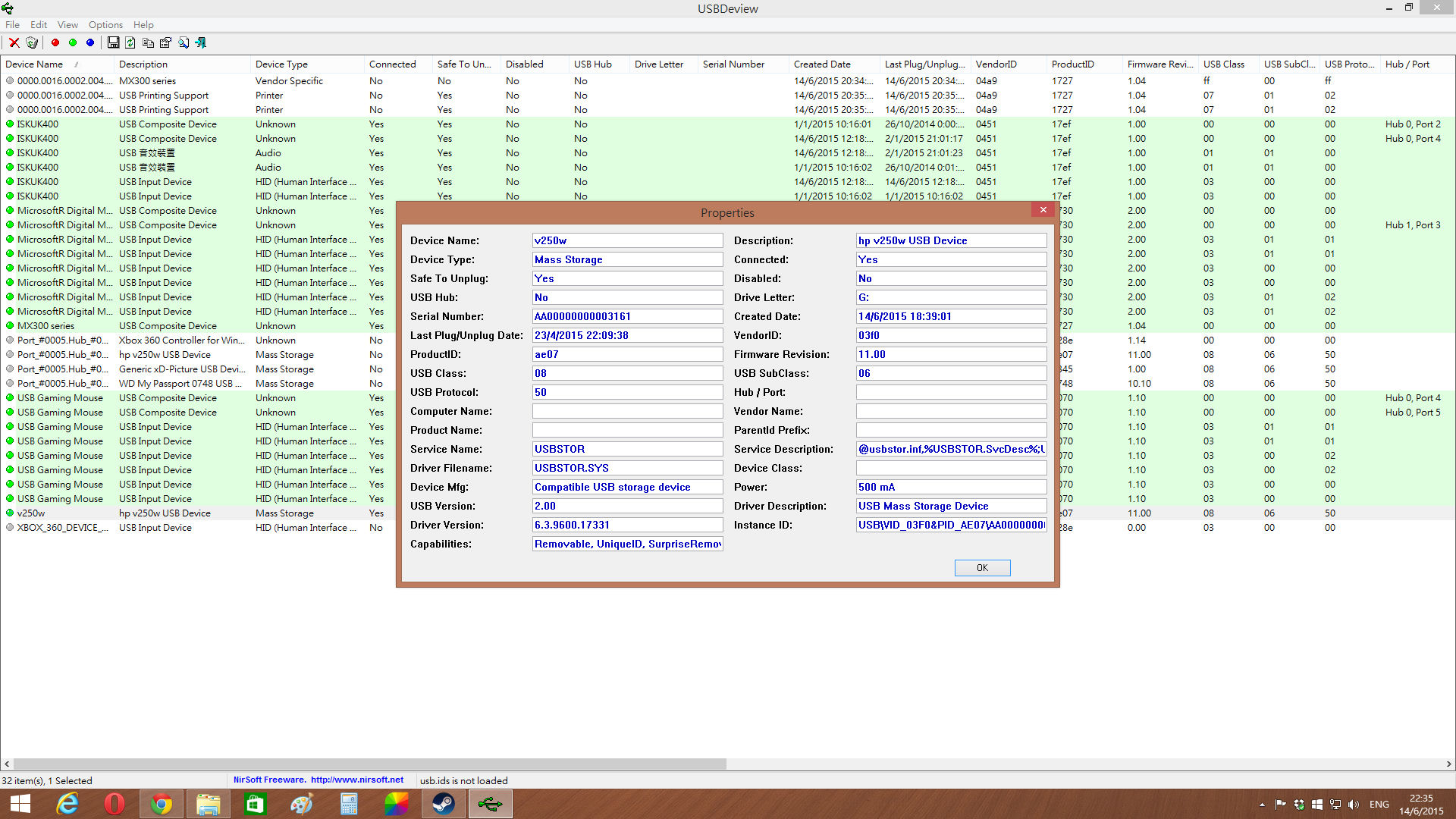This screenshot has width=1456, height=819.
Task: Sort by the Device Name column header
Action: (34, 64)
